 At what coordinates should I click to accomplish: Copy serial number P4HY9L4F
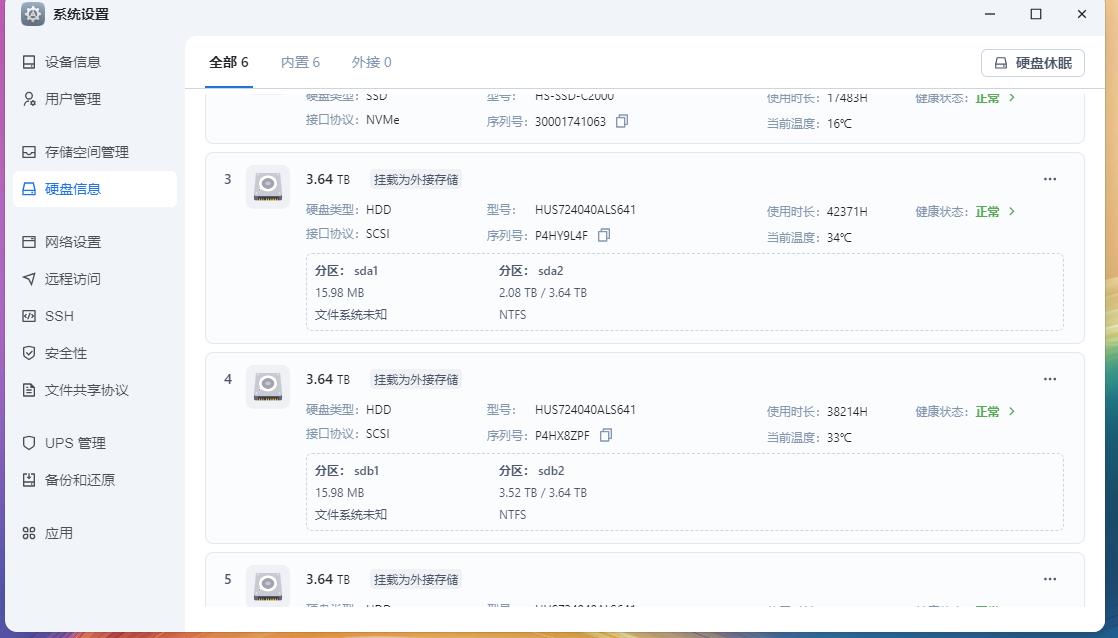(604, 235)
